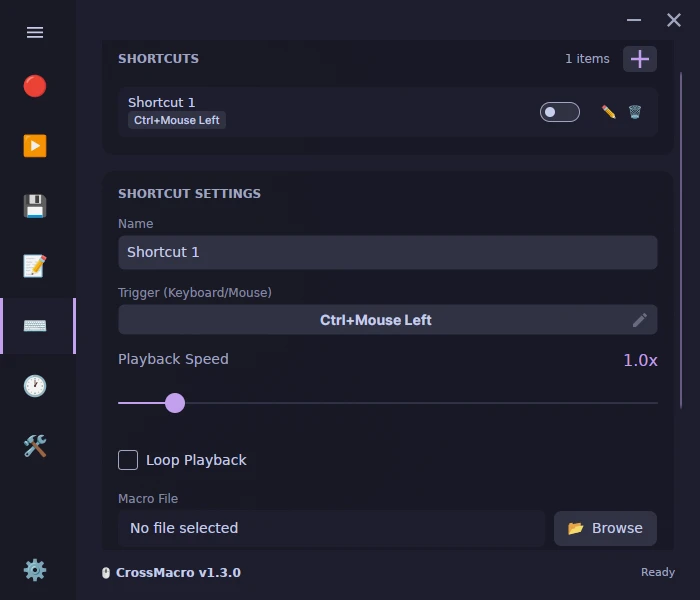Delete Shortcut 1 with trash icon

(635, 112)
